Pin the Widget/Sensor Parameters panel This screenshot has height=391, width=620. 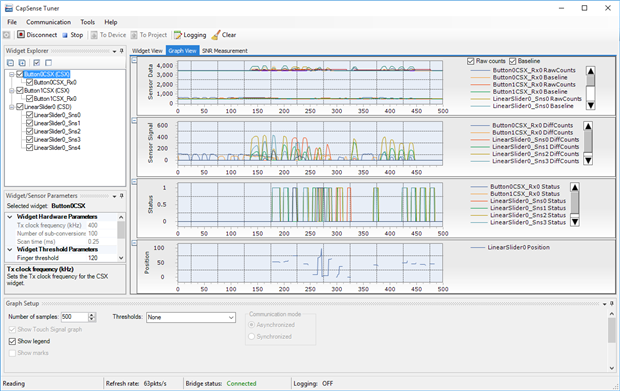pos(121,196)
